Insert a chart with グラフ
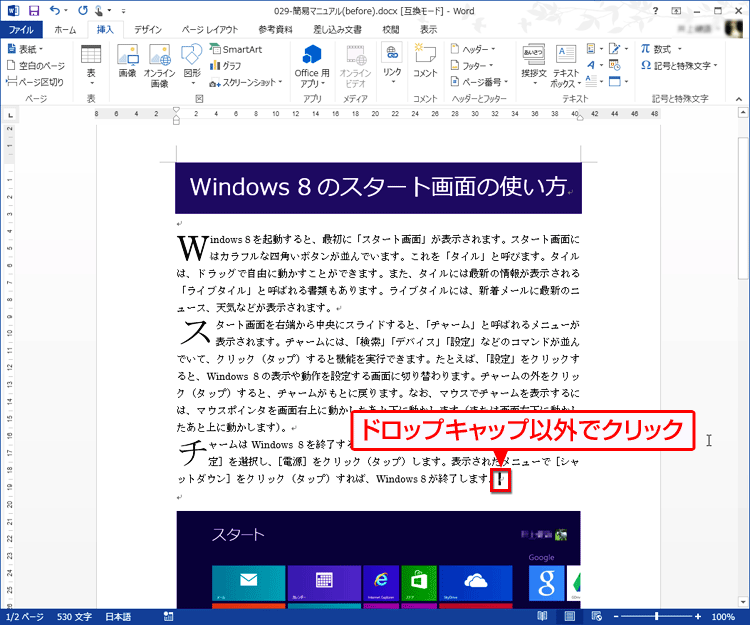 coord(225,66)
